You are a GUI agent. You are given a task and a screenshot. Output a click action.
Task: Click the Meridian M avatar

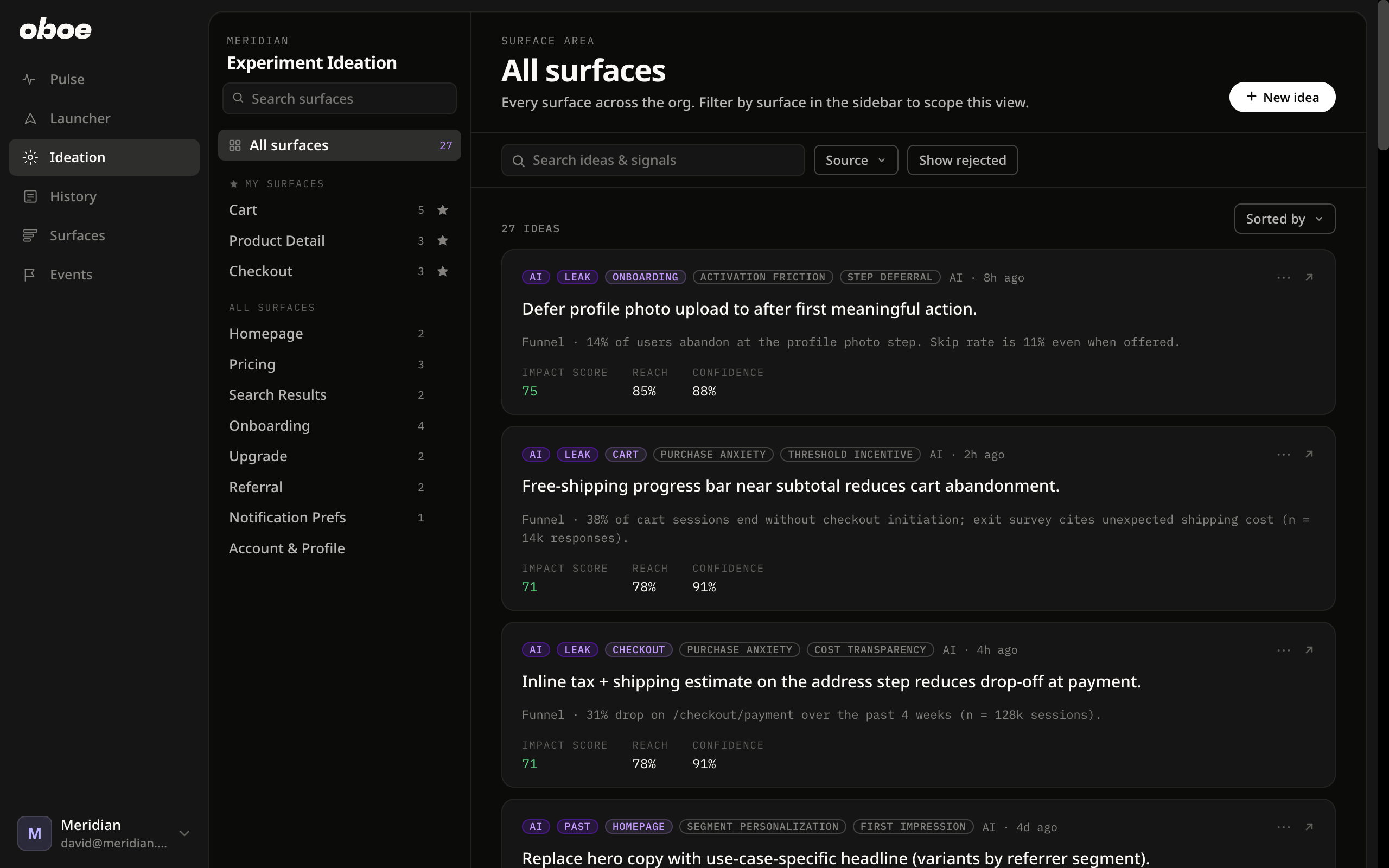(x=34, y=833)
